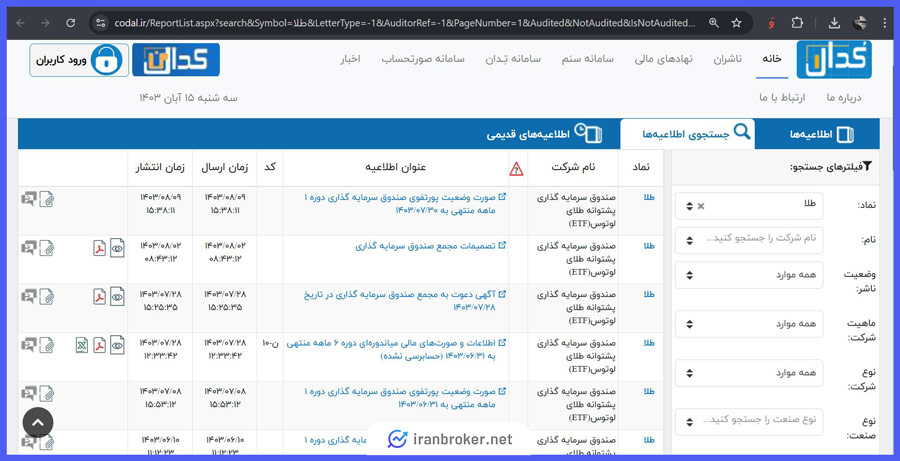
Task: Select the جستجوی اطلاعیه‌ها search tab
Action: 687,134
